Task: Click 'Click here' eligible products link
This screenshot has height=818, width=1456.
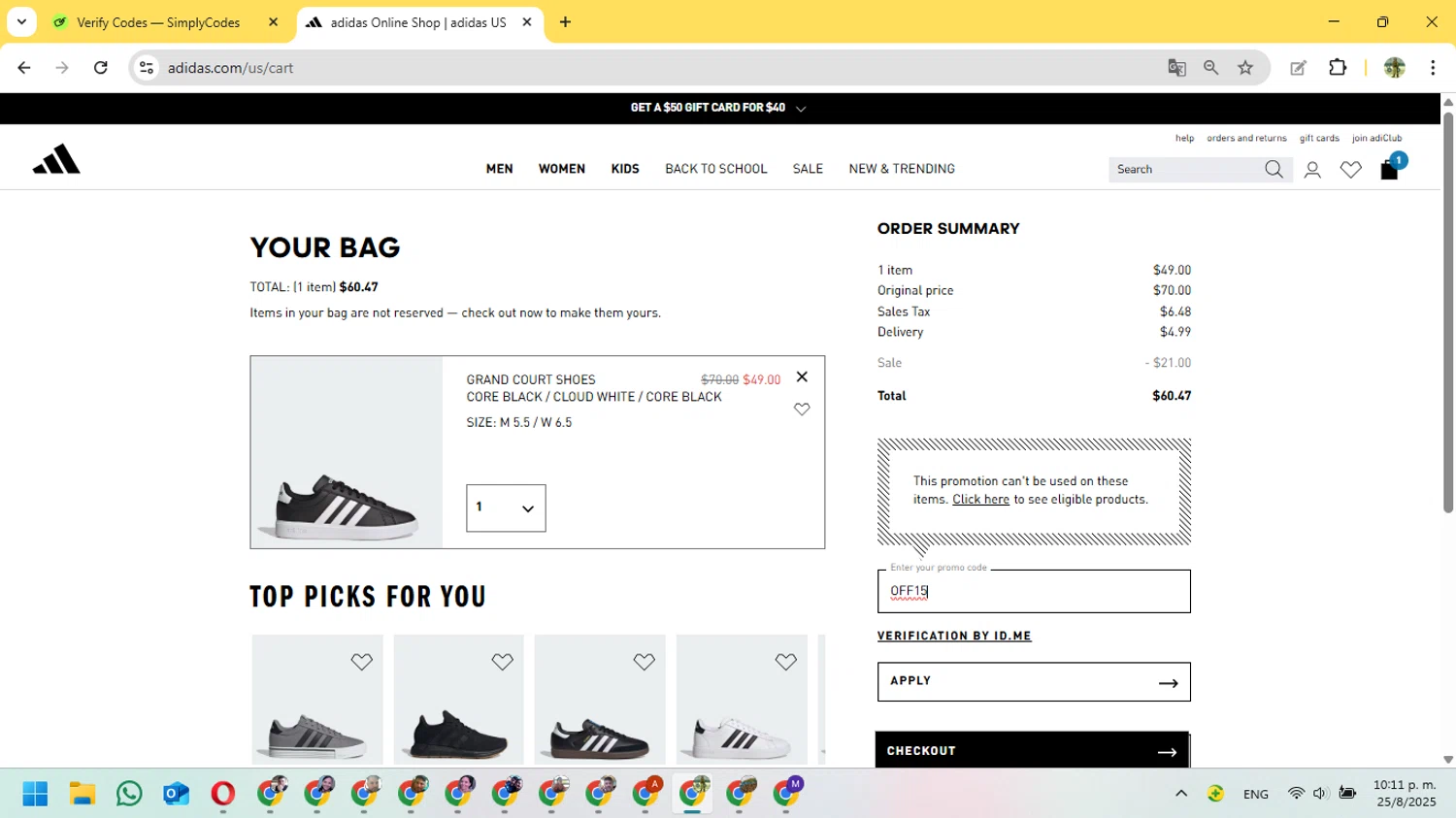Action: (x=980, y=499)
